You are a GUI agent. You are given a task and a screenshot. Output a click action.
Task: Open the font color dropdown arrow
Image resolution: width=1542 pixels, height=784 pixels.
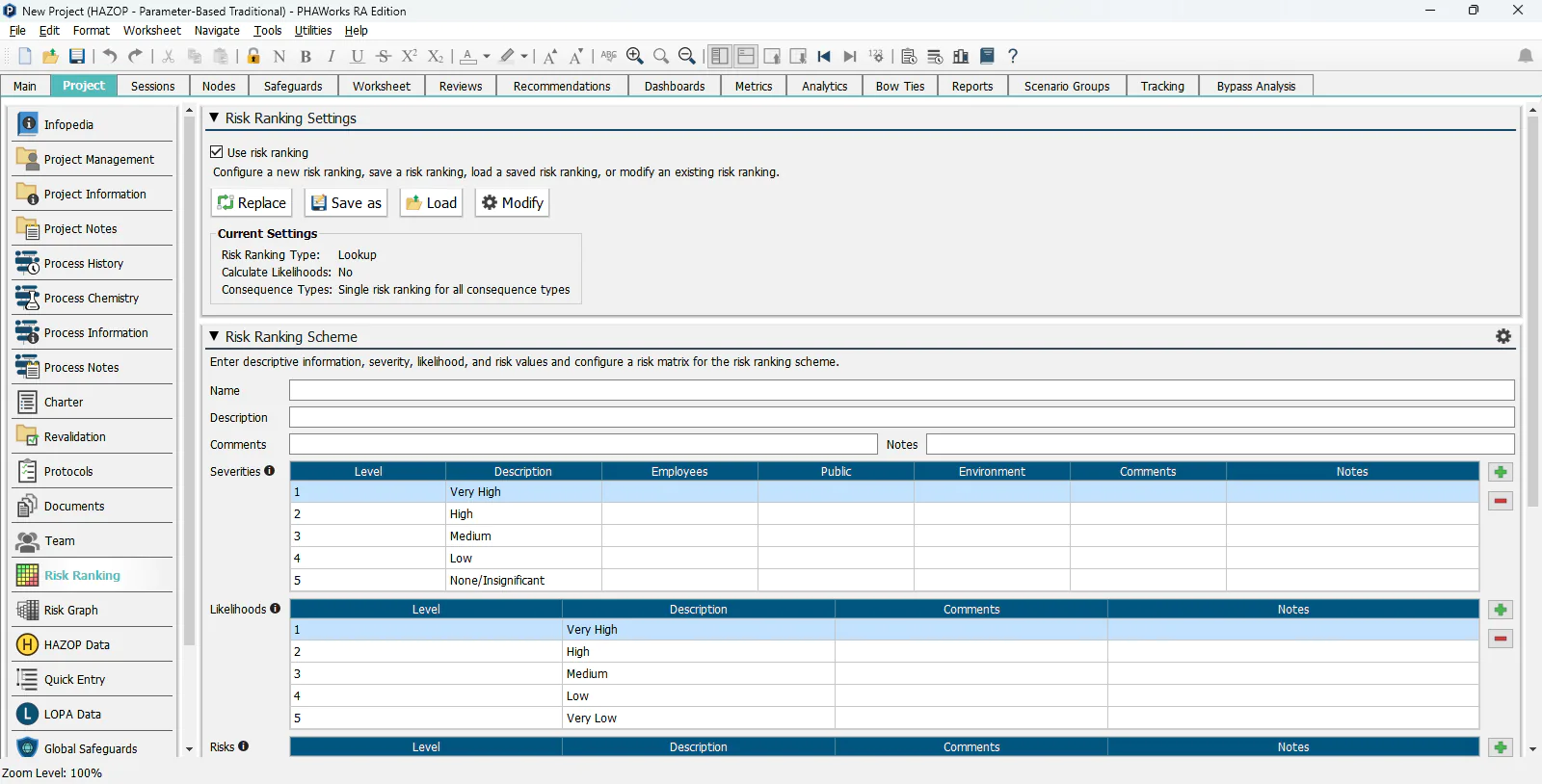[x=487, y=56]
